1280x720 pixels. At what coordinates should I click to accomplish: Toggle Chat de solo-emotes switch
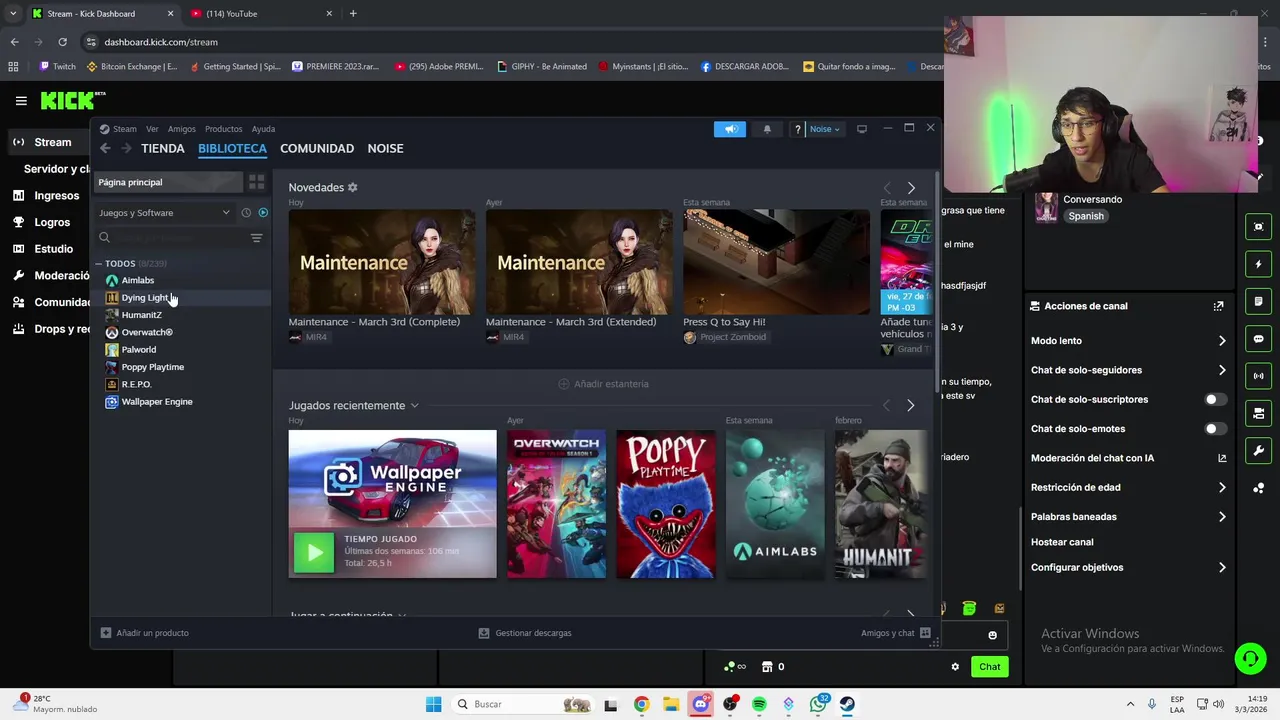(x=1214, y=428)
